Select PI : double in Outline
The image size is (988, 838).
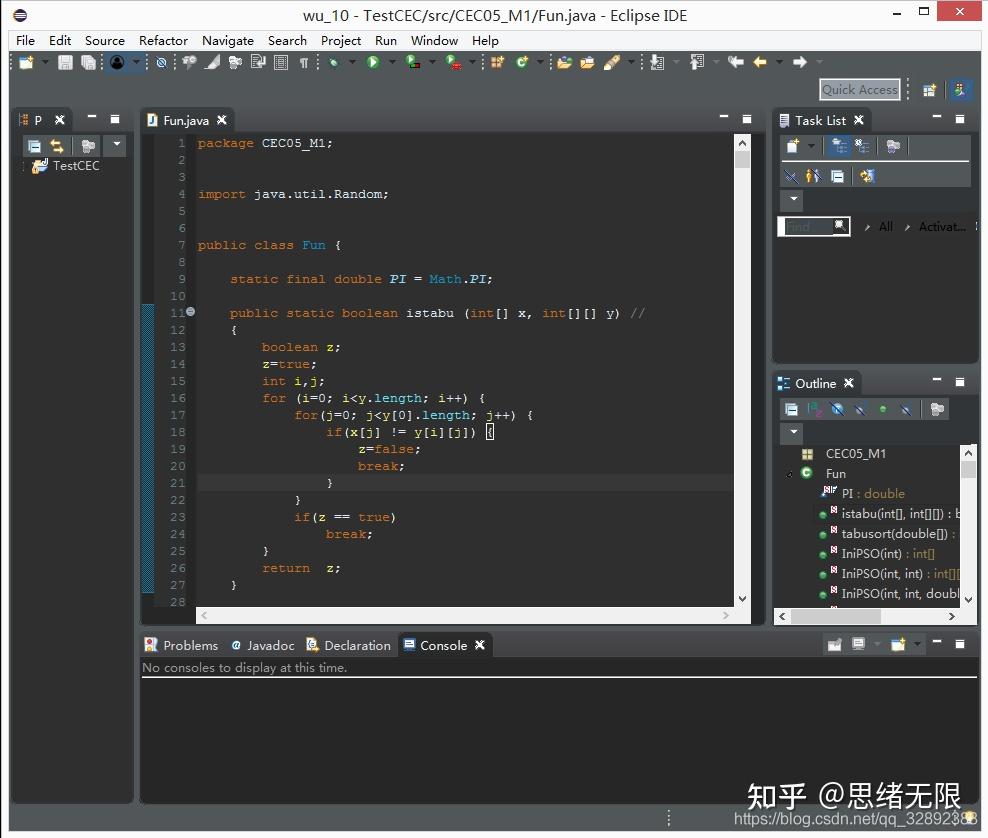863,493
